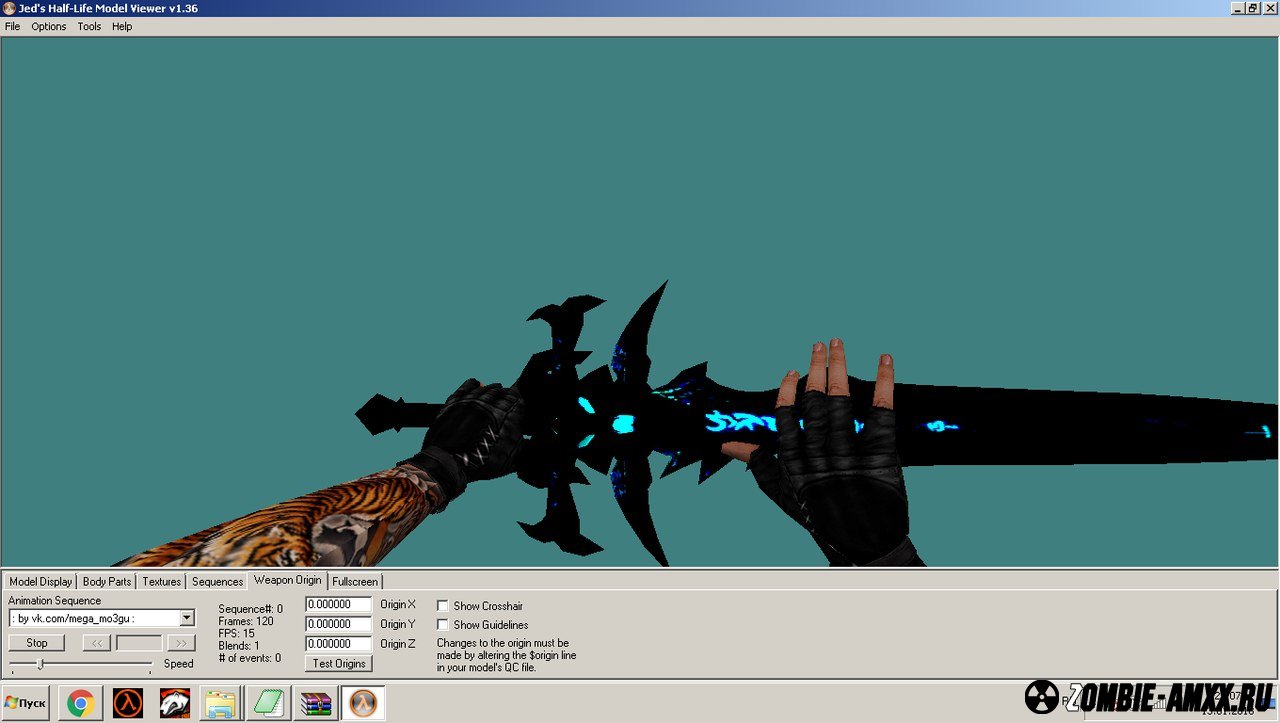Open the black Half-Life lambda taskbar icon
Image resolution: width=1280 pixels, height=723 pixels.
click(x=127, y=704)
